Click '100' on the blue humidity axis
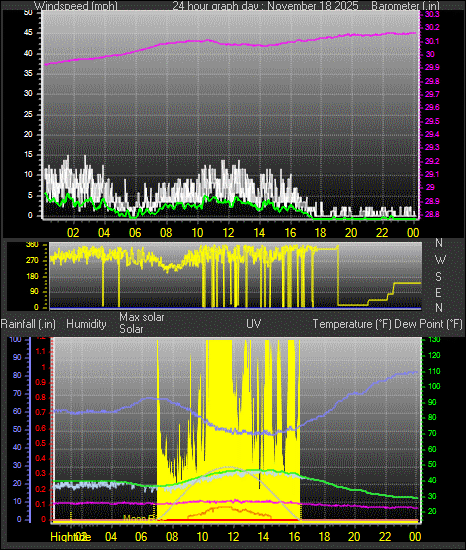This screenshot has height=550, width=466. tap(15, 339)
